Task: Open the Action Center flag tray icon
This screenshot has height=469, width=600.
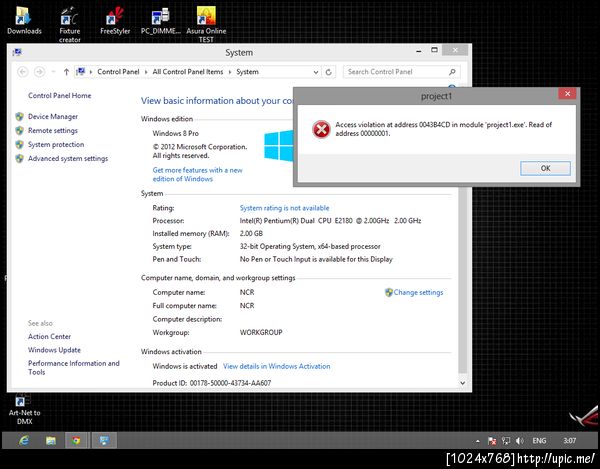Action: pos(492,441)
